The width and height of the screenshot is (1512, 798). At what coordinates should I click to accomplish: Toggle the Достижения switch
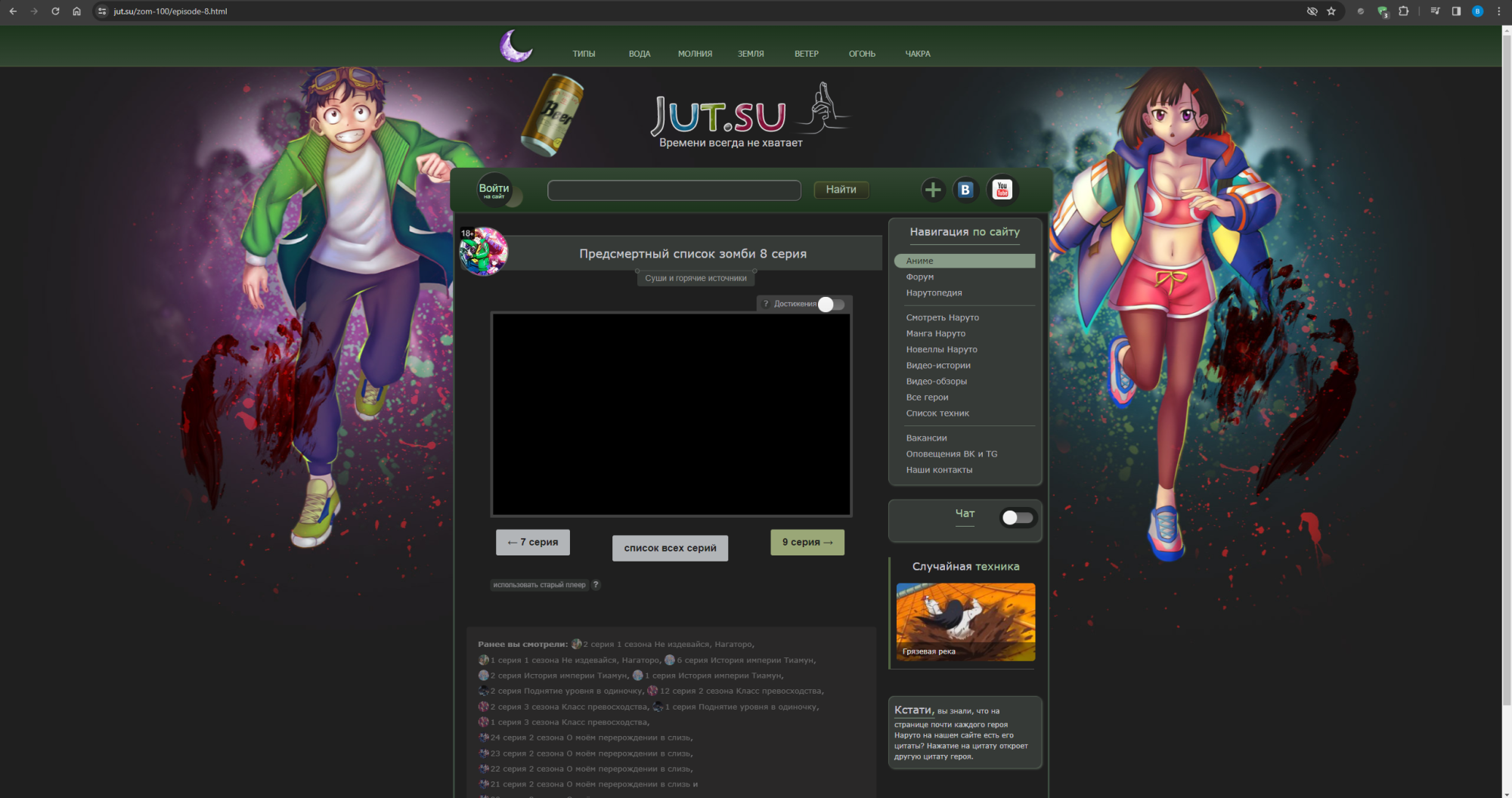point(831,304)
